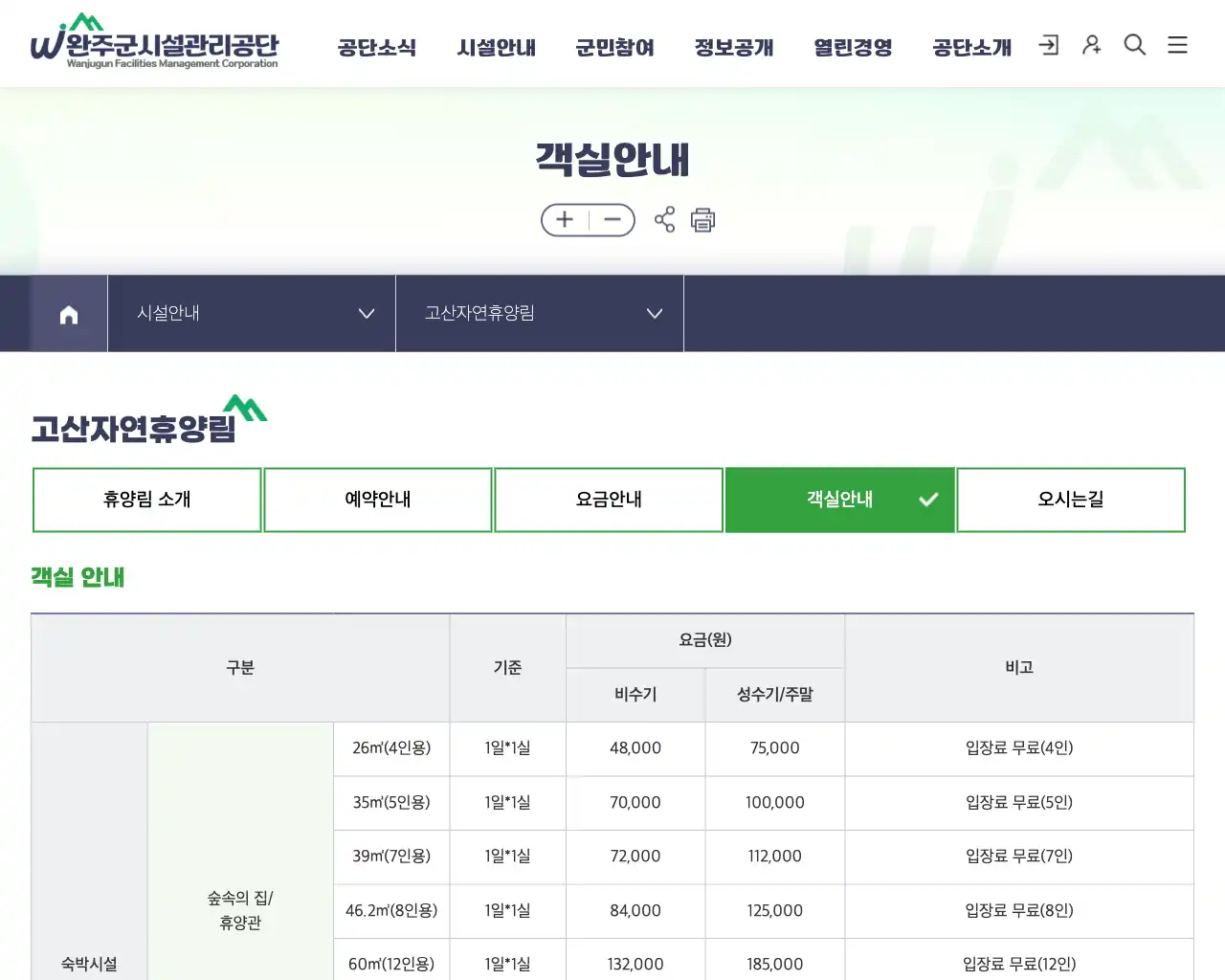
Task: Click the 입장료 무료(4인) note
Action: (x=1019, y=748)
